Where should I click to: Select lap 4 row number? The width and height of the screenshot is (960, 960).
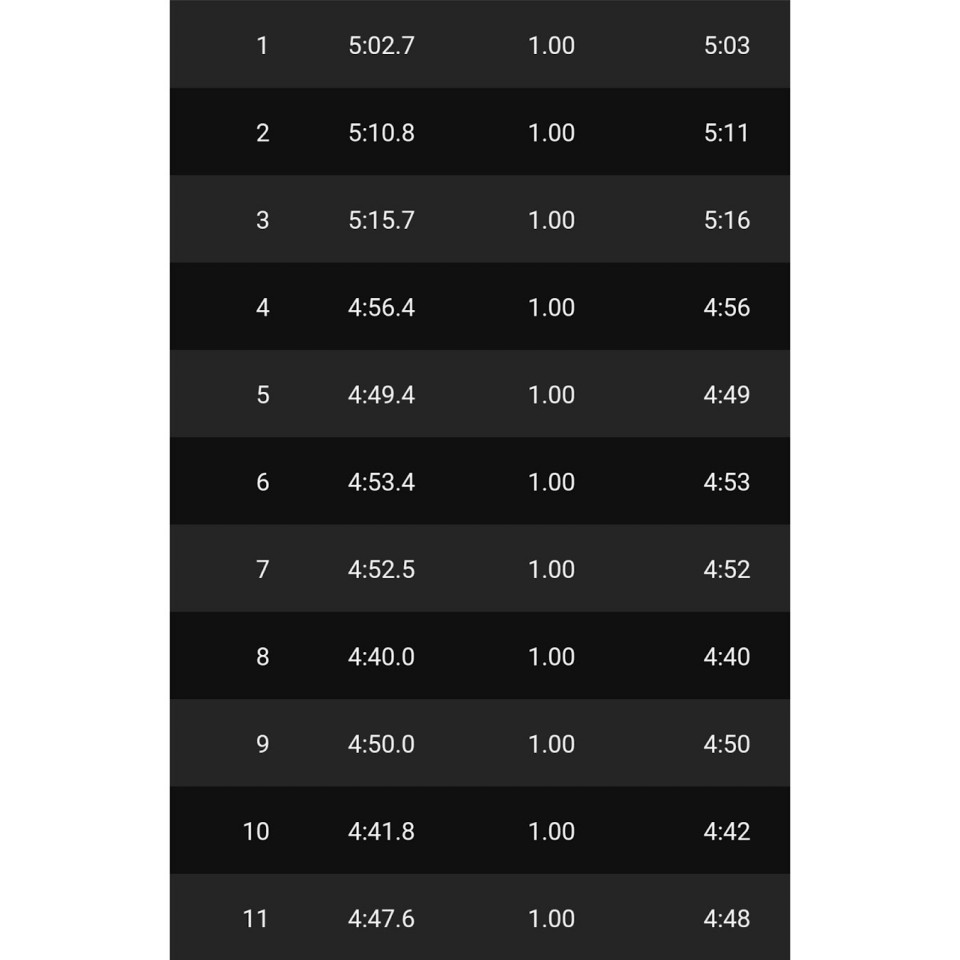tap(262, 307)
